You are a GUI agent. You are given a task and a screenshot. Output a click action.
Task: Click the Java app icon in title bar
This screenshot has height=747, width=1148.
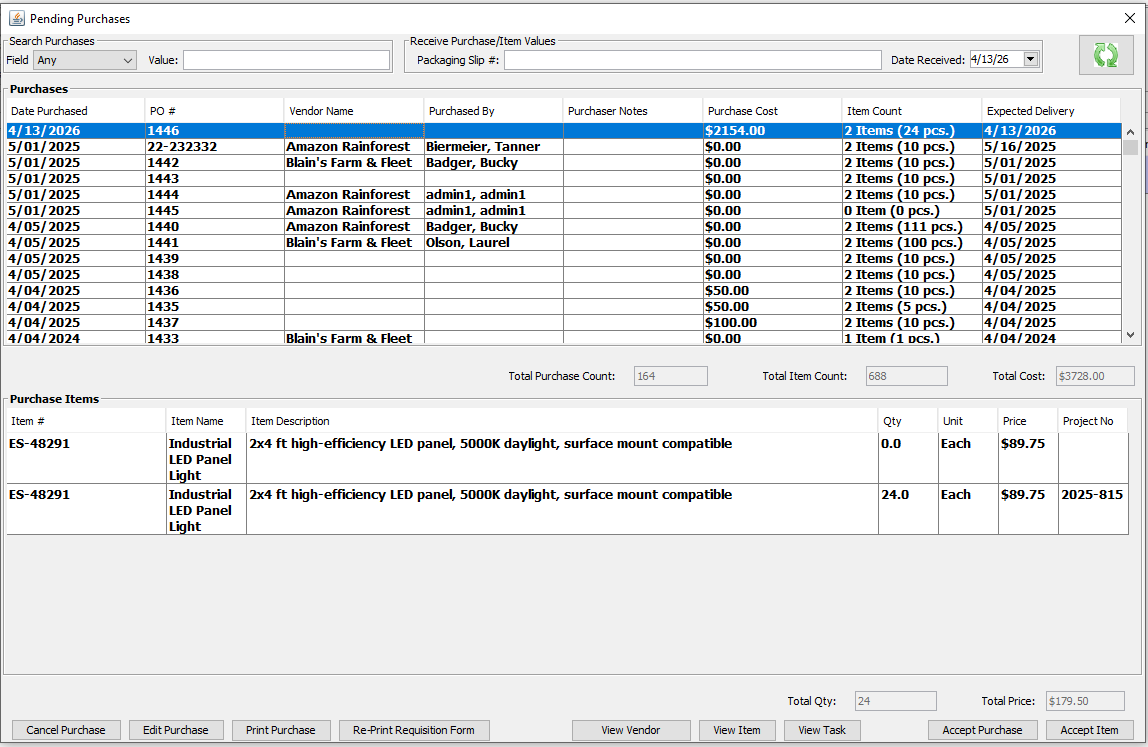click(16, 18)
